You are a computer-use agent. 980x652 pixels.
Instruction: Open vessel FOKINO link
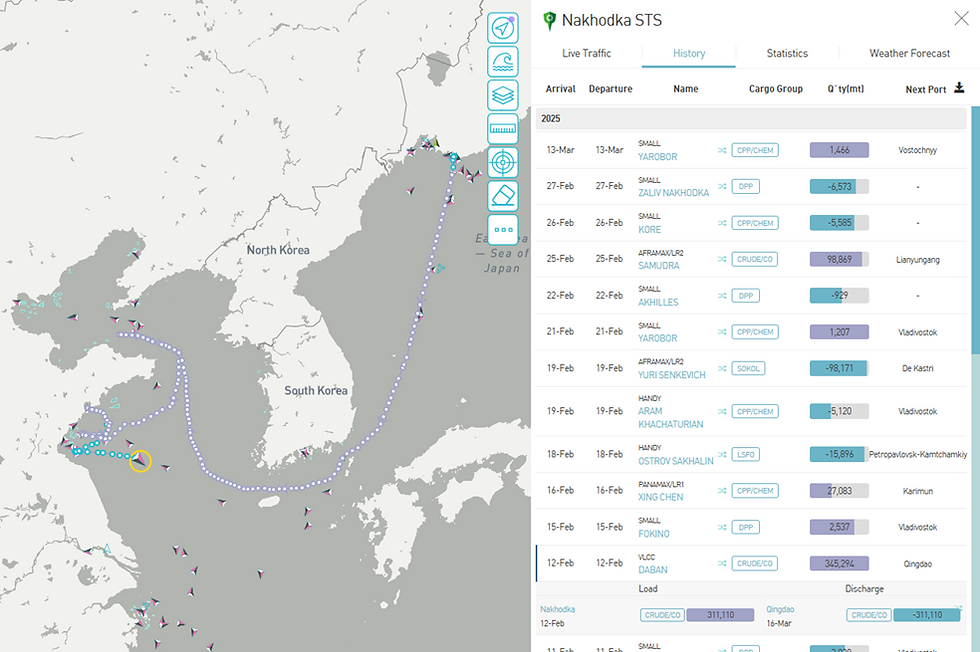(x=653, y=534)
